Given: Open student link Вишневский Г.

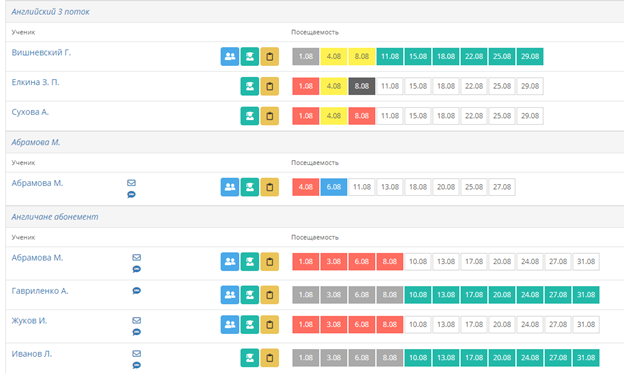Looking at the screenshot, I should click(41, 53).
